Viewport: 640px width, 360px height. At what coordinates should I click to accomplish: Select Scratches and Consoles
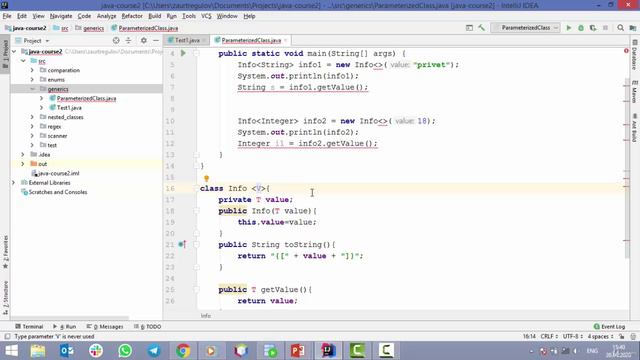[x=58, y=192]
